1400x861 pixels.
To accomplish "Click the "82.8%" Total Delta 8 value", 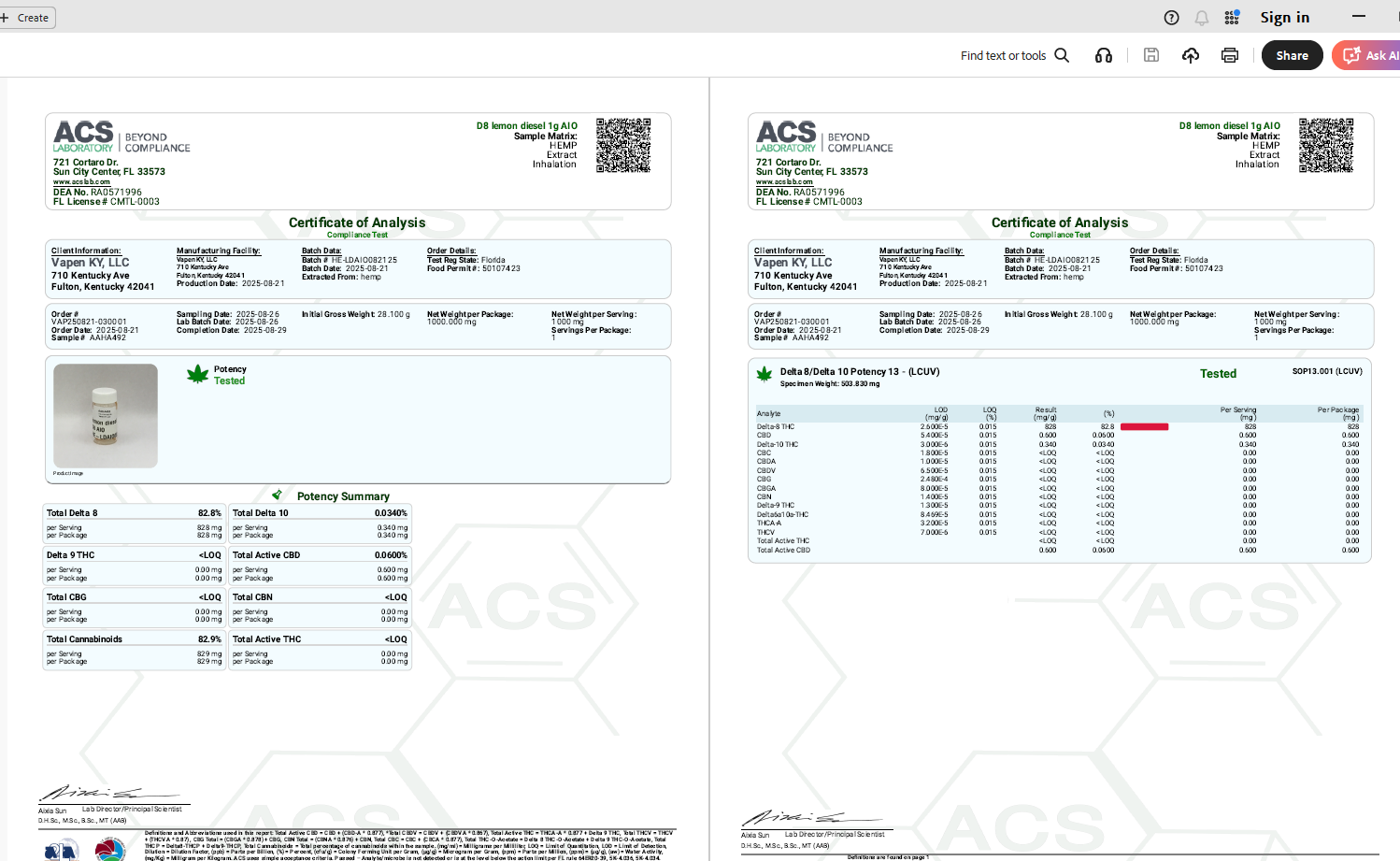I will [x=209, y=513].
